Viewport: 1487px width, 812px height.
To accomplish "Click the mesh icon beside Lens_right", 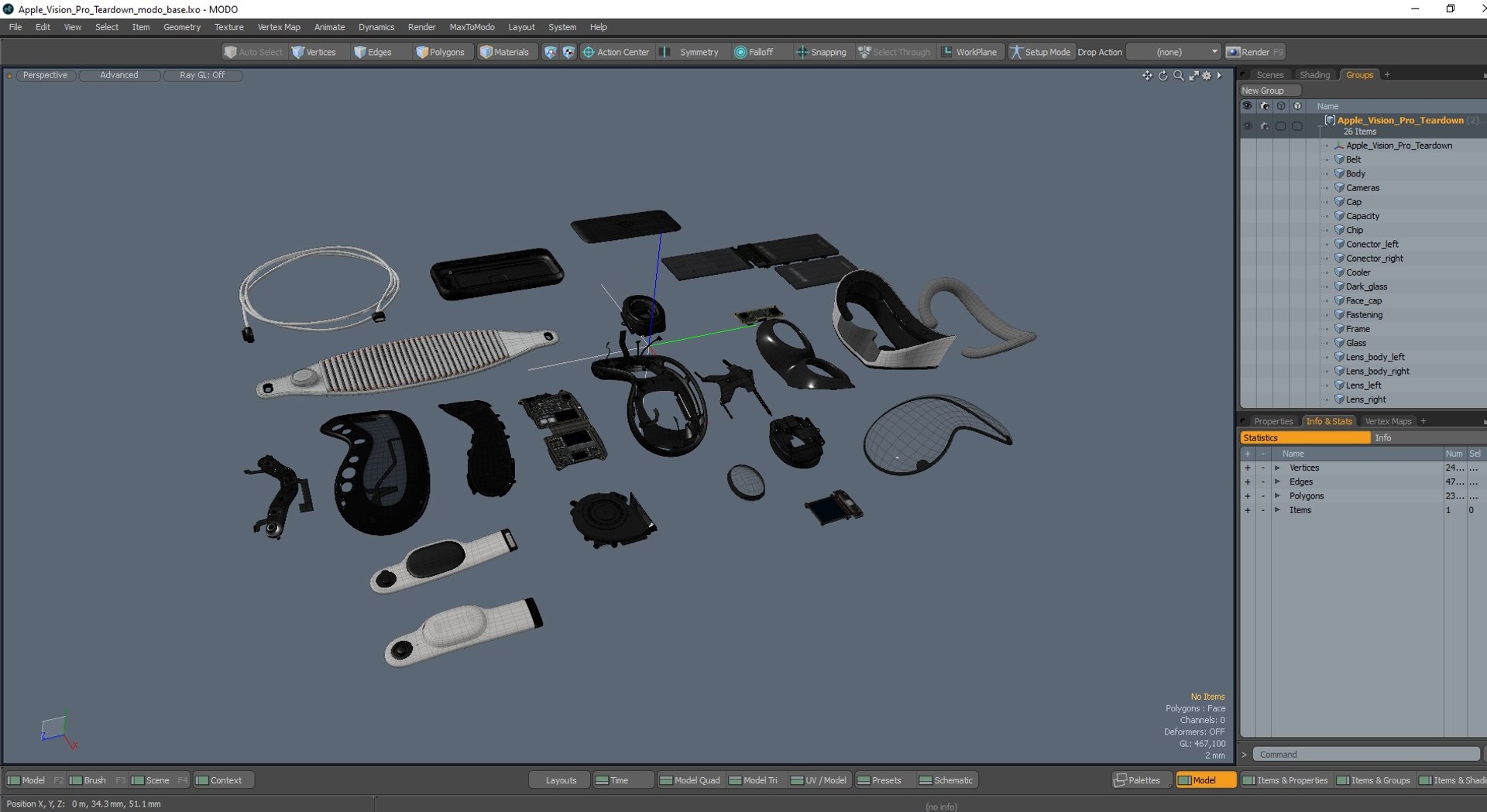I will [x=1339, y=399].
